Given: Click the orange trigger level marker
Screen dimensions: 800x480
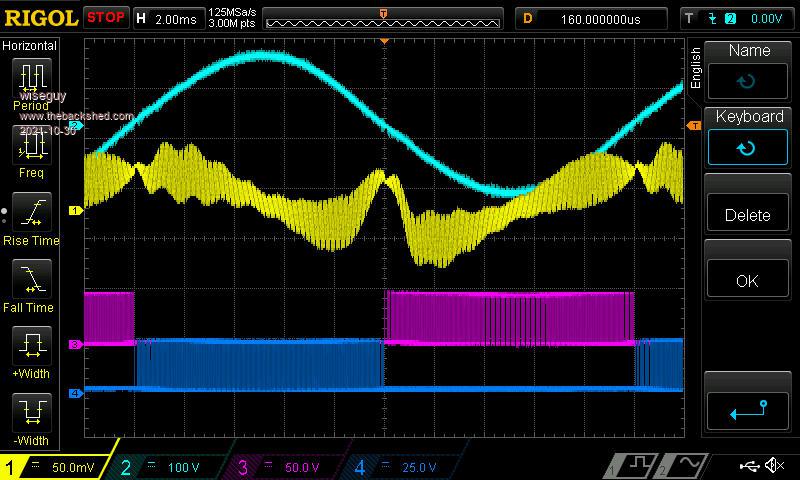Looking at the screenshot, I should click(x=693, y=125).
